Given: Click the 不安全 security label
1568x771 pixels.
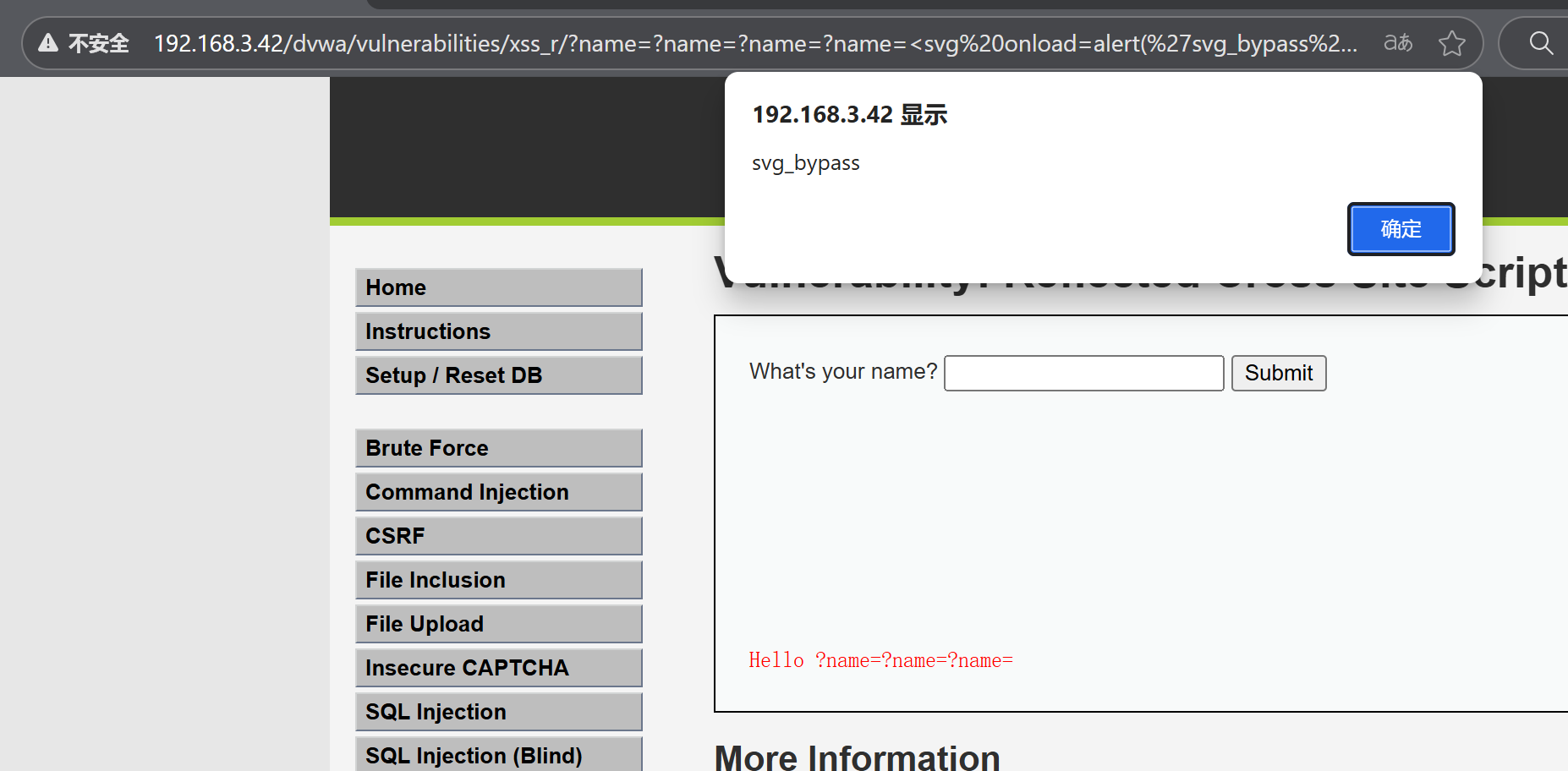Looking at the screenshot, I should coord(99,43).
